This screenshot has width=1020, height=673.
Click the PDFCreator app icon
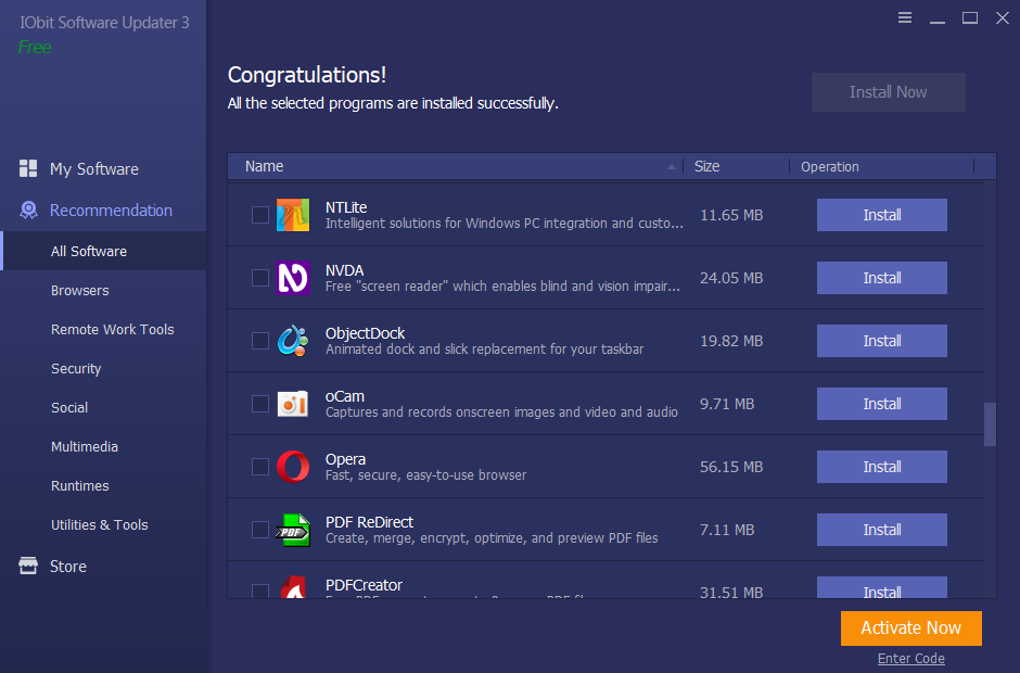pyautogui.click(x=293, y=587)
